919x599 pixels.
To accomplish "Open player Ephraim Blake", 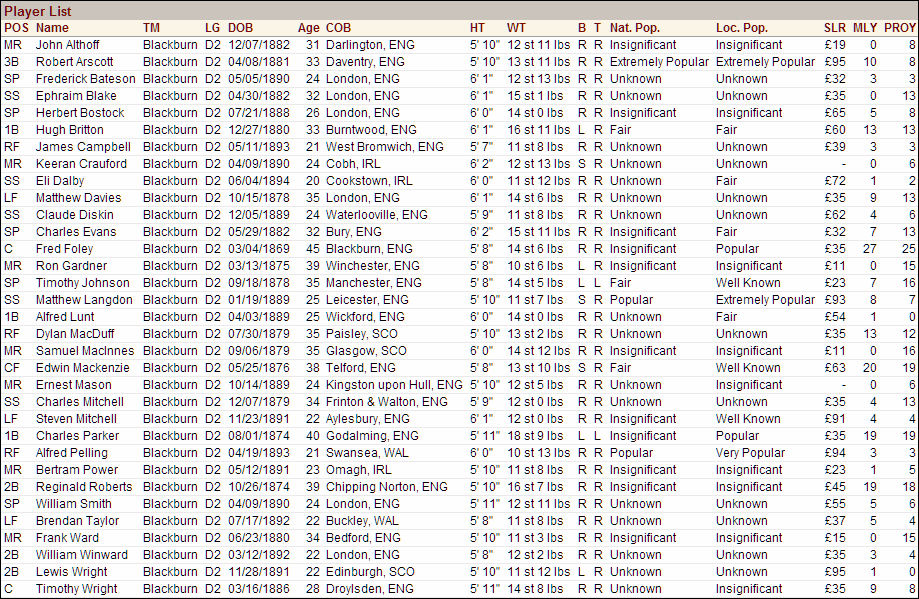I will click(76, 96).
